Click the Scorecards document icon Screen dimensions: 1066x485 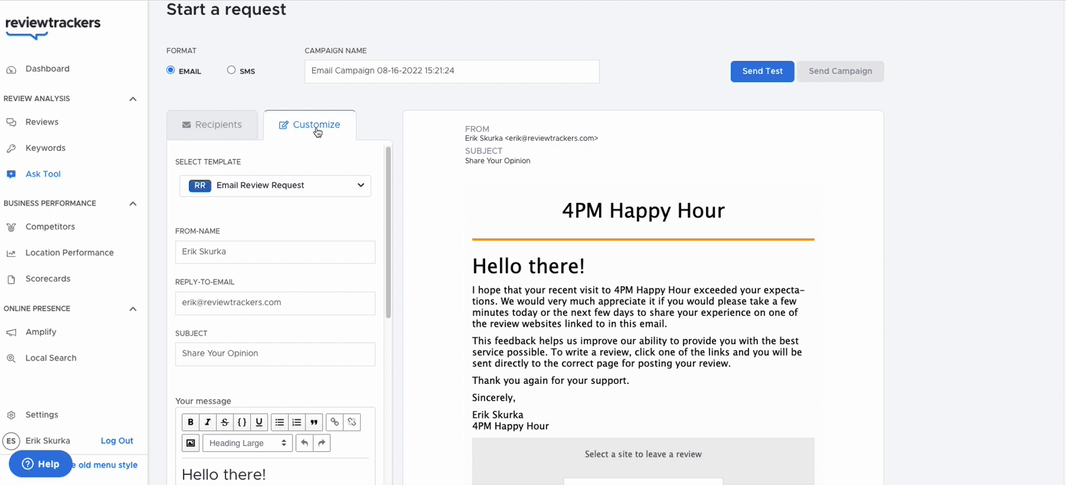click(11, 279)
